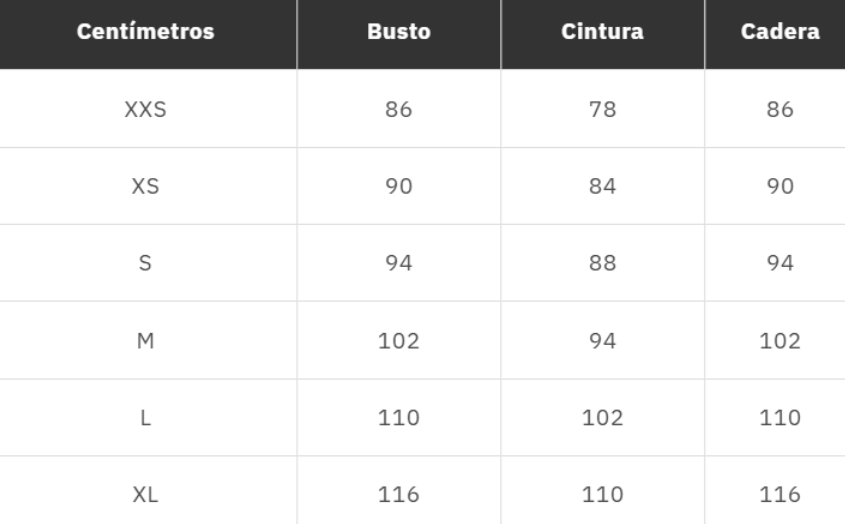Click the Cintura column header

coord(602,32)
